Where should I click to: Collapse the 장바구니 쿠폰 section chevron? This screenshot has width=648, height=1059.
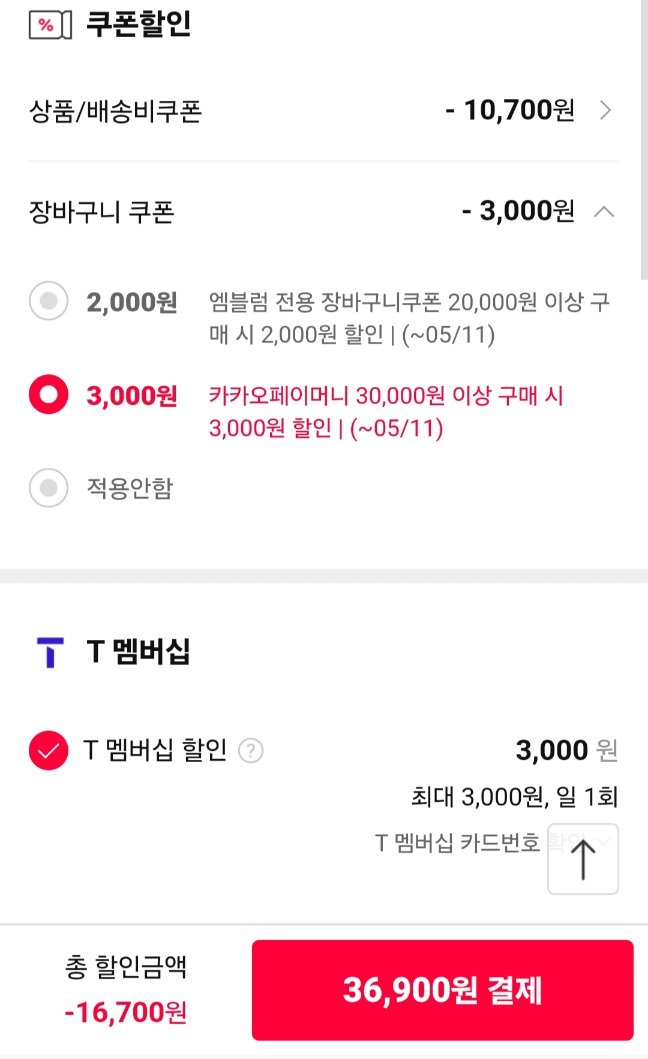(604, 211)
